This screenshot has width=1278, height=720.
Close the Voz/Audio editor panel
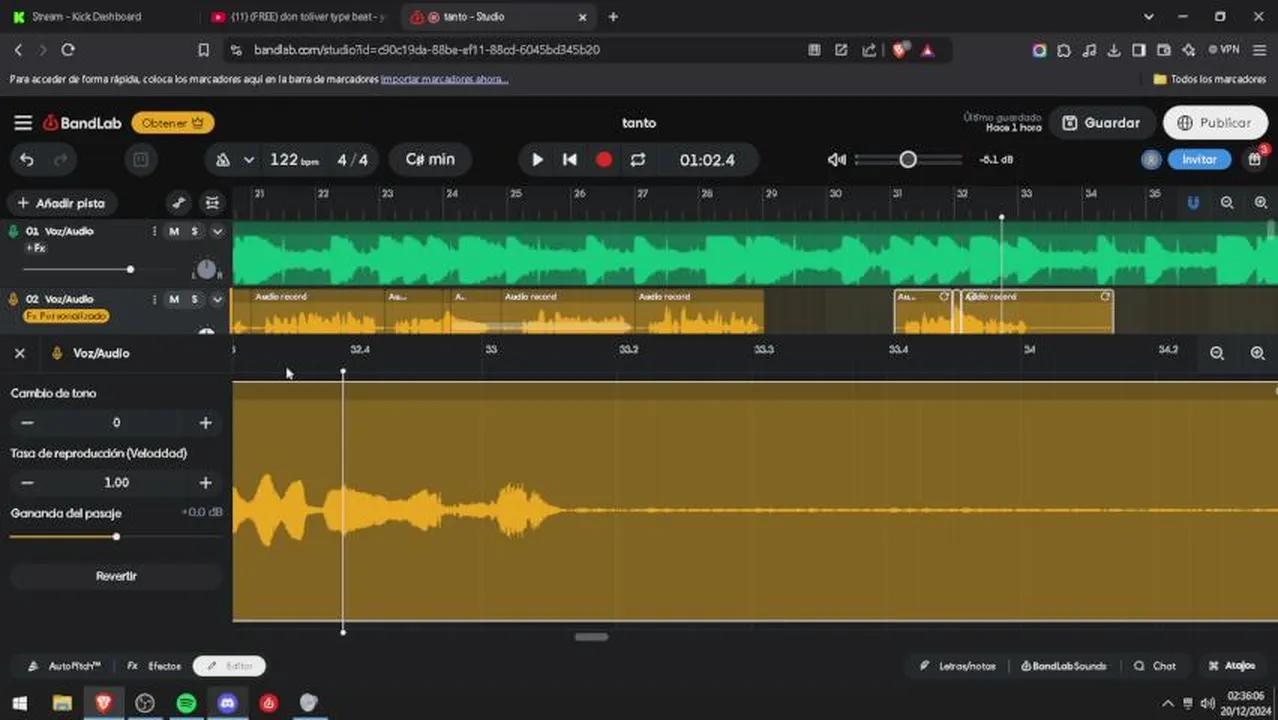(19, 353)
